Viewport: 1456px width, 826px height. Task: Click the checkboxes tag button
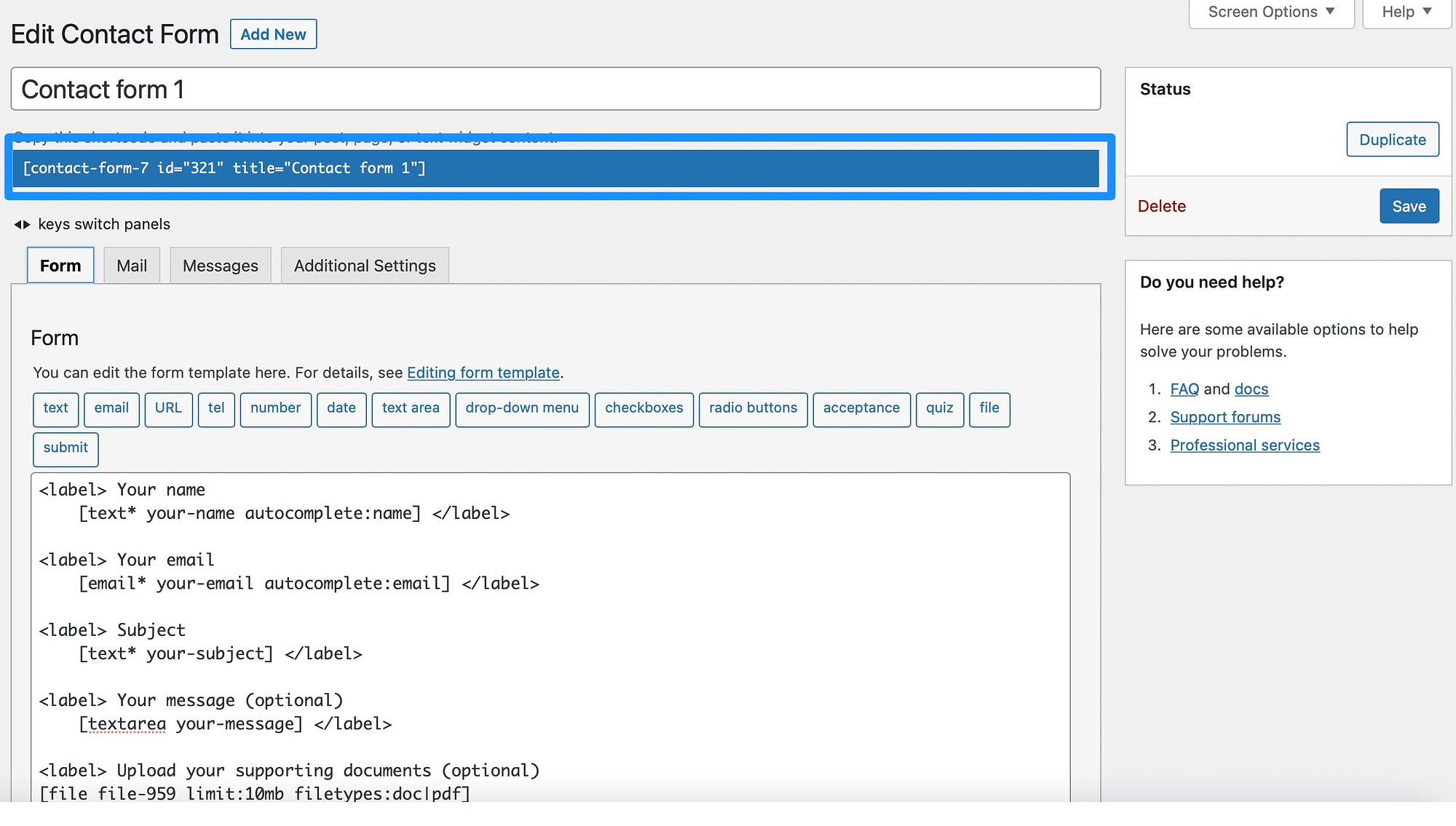(x=644, y=408)
